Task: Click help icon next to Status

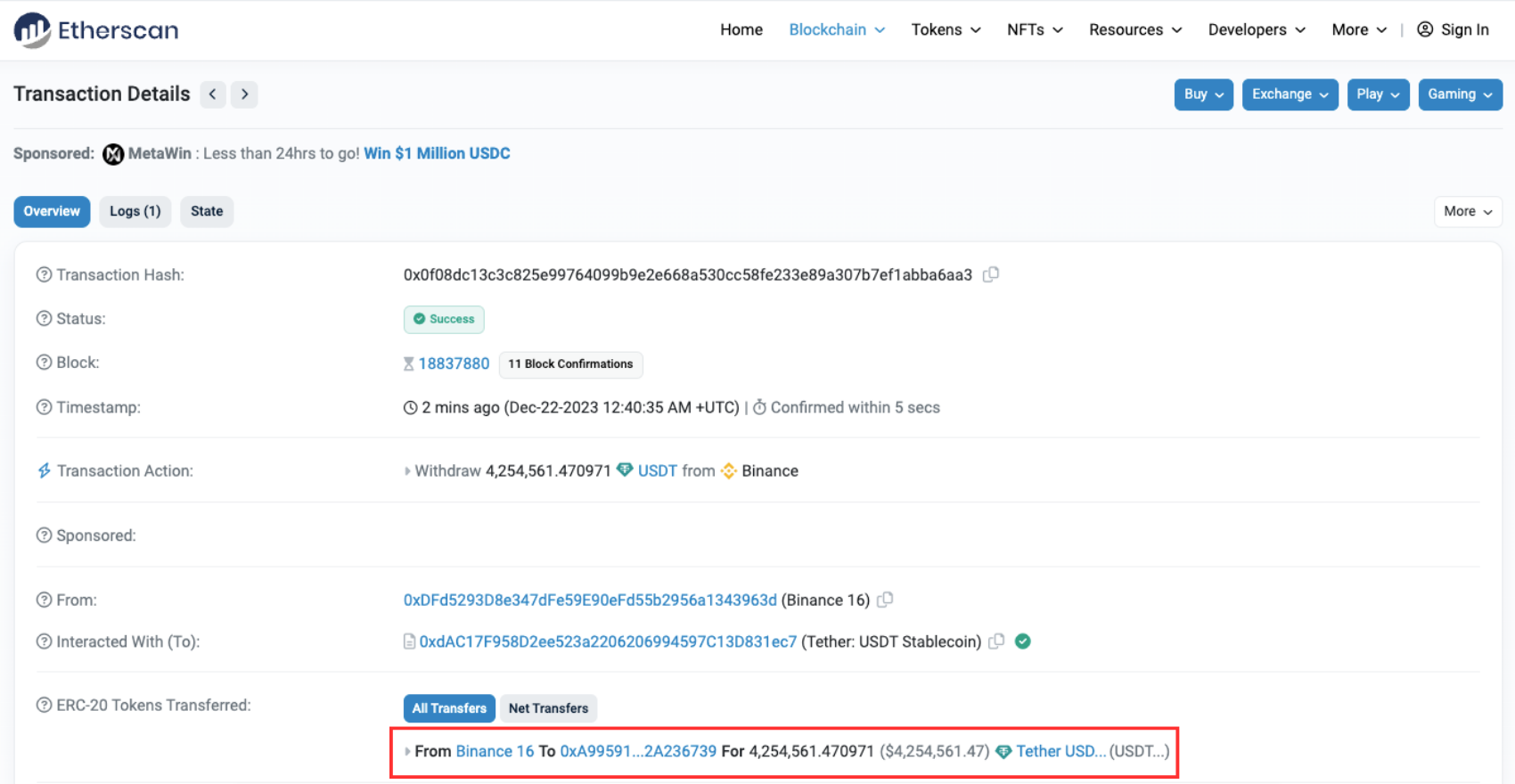Action: [x=44, y=318]
